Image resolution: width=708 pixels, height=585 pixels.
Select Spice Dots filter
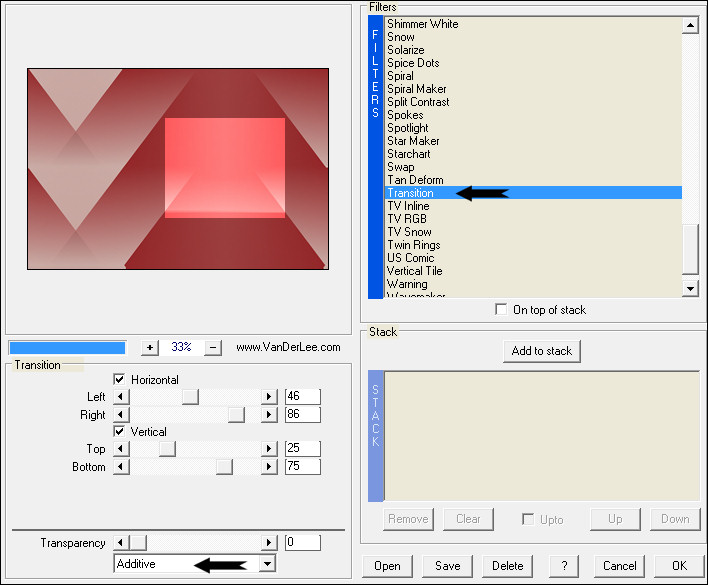[x=533, y=63]
